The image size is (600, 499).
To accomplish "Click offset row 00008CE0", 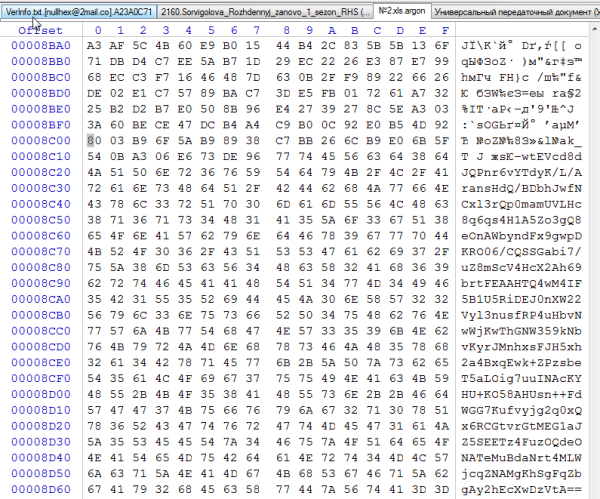I will (x=41, y=363).
